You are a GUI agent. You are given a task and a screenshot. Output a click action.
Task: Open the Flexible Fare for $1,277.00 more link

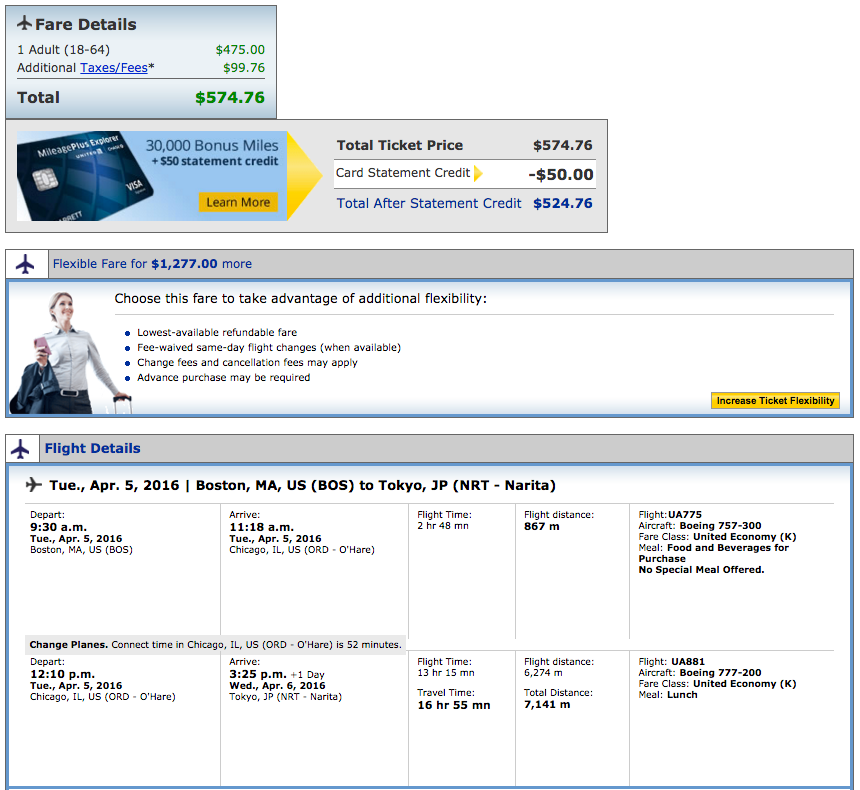(x=152, y=264)
